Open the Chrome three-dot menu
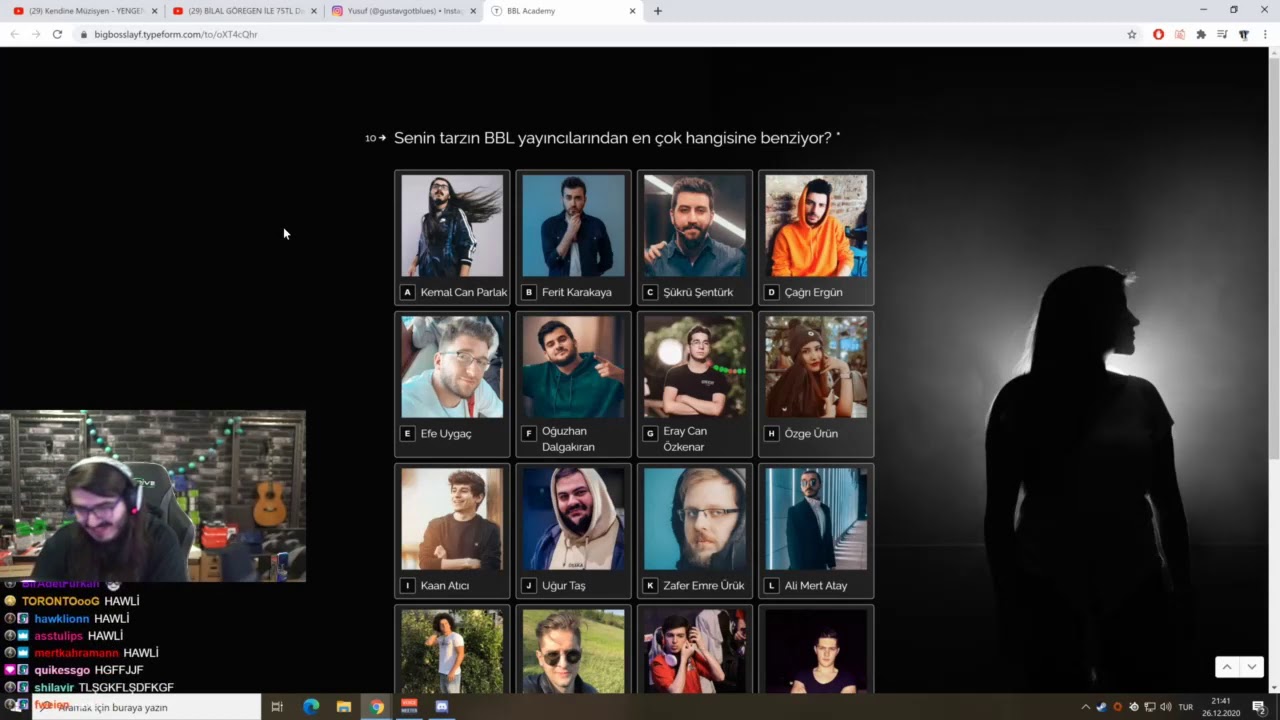 [x=1266, y=34]
